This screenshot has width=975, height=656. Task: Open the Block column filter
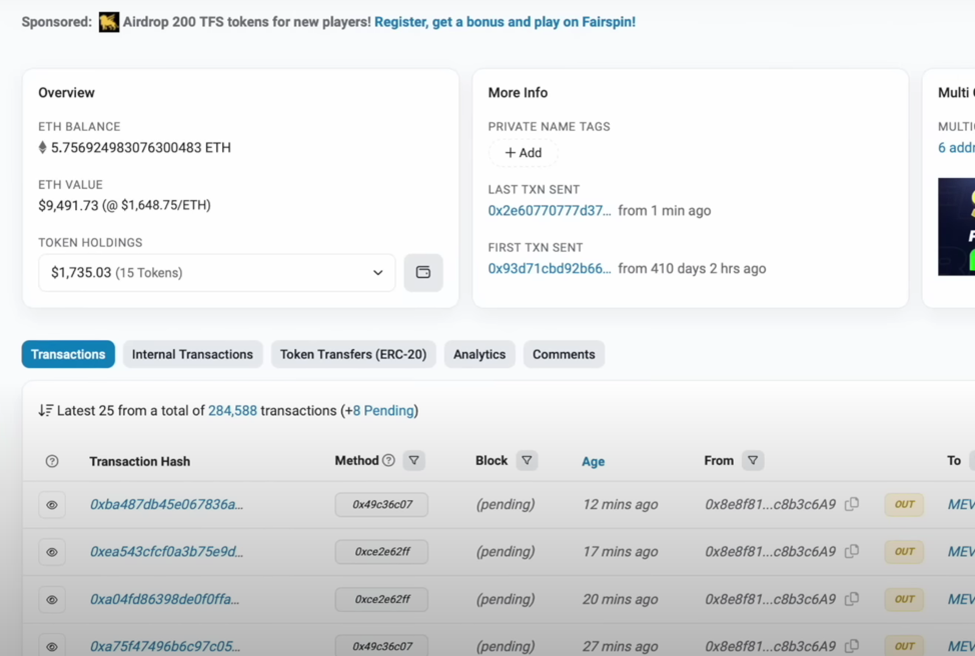pyautogui.click(x=527, y=461)
